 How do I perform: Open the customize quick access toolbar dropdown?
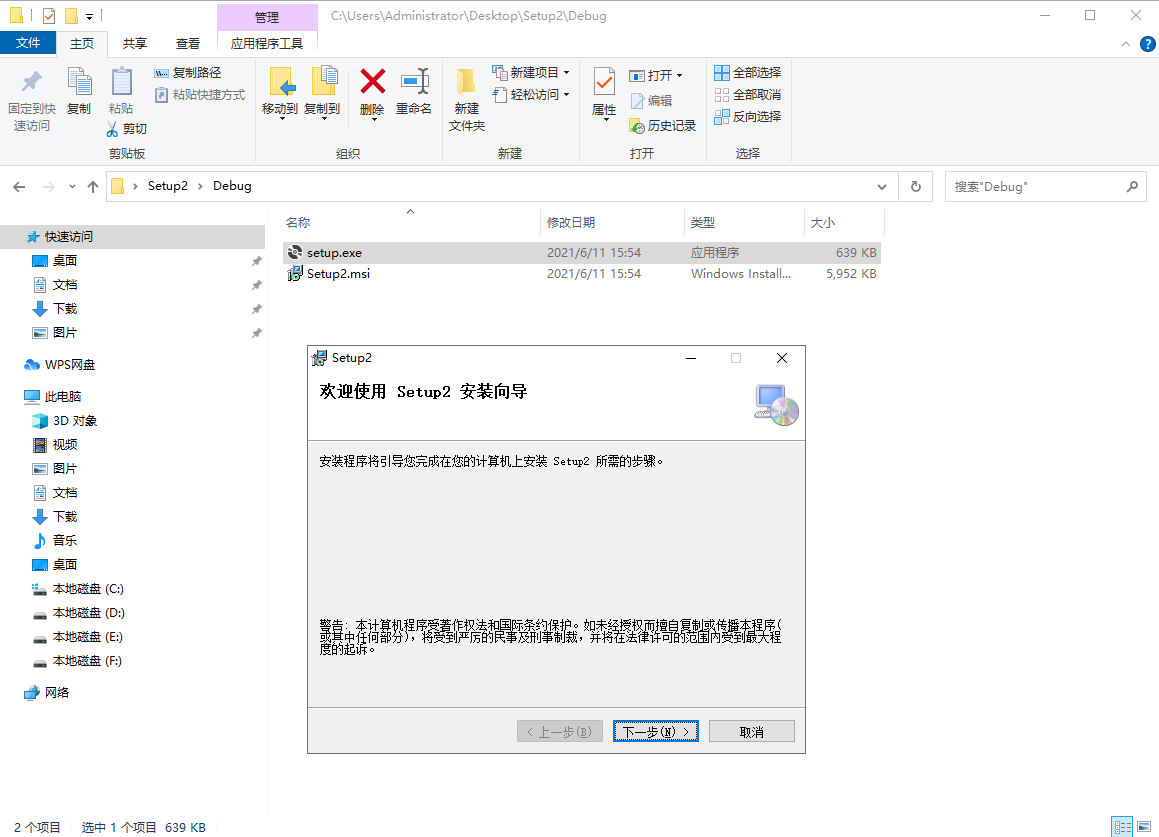(x=89, y=16)
